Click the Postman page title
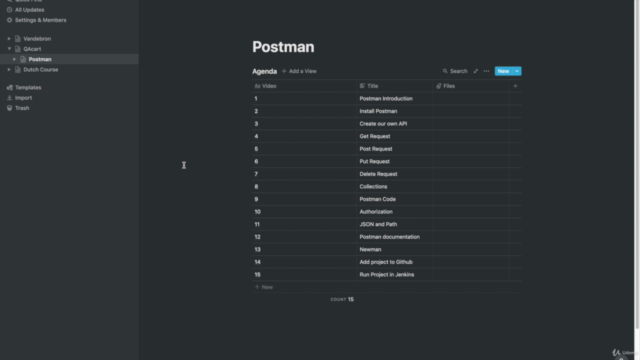This screenshot has height=360, width=640. 283,47
